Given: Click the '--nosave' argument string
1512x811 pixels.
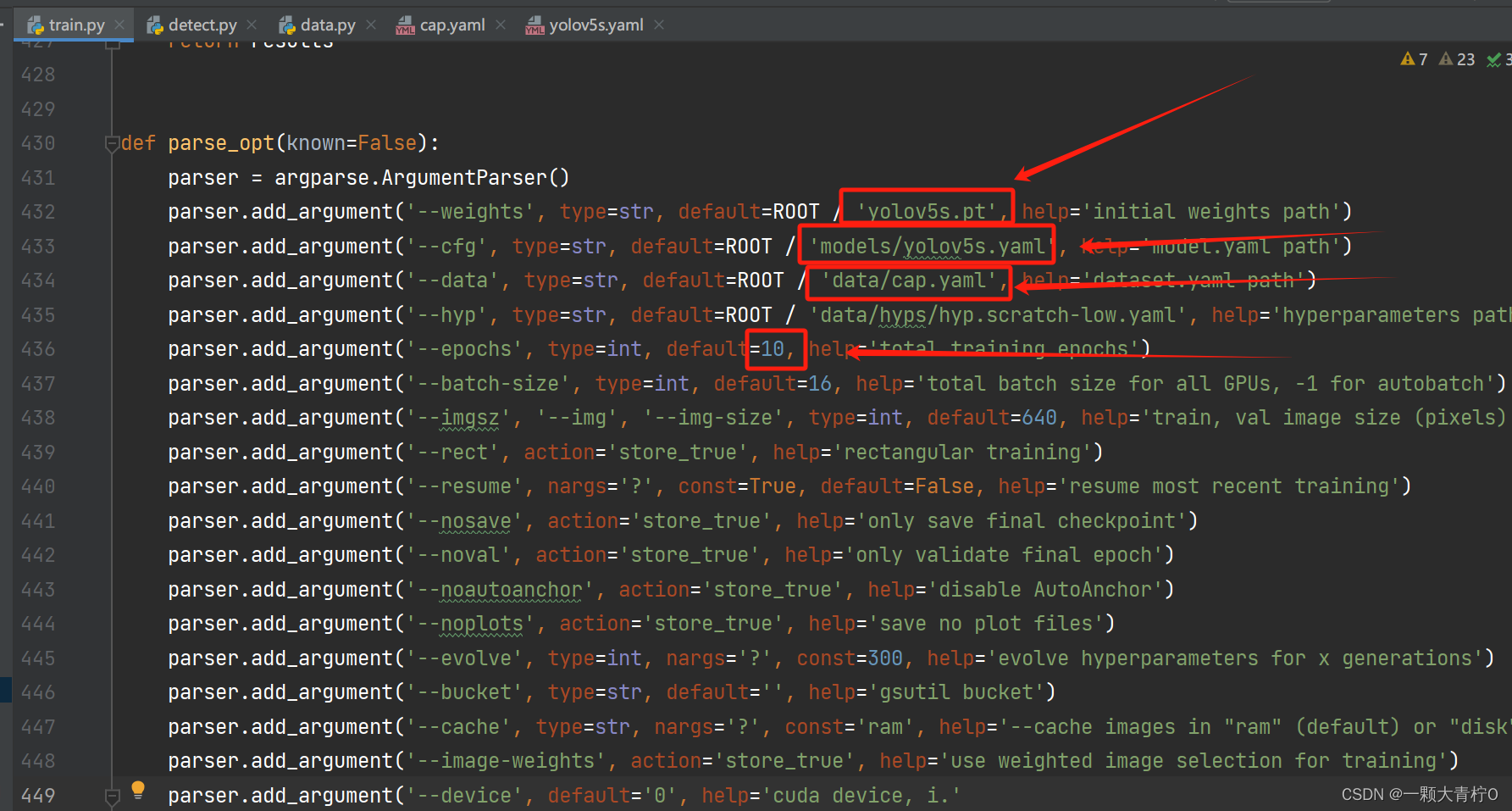Looking at the screenshot, I should pos(464,521).
